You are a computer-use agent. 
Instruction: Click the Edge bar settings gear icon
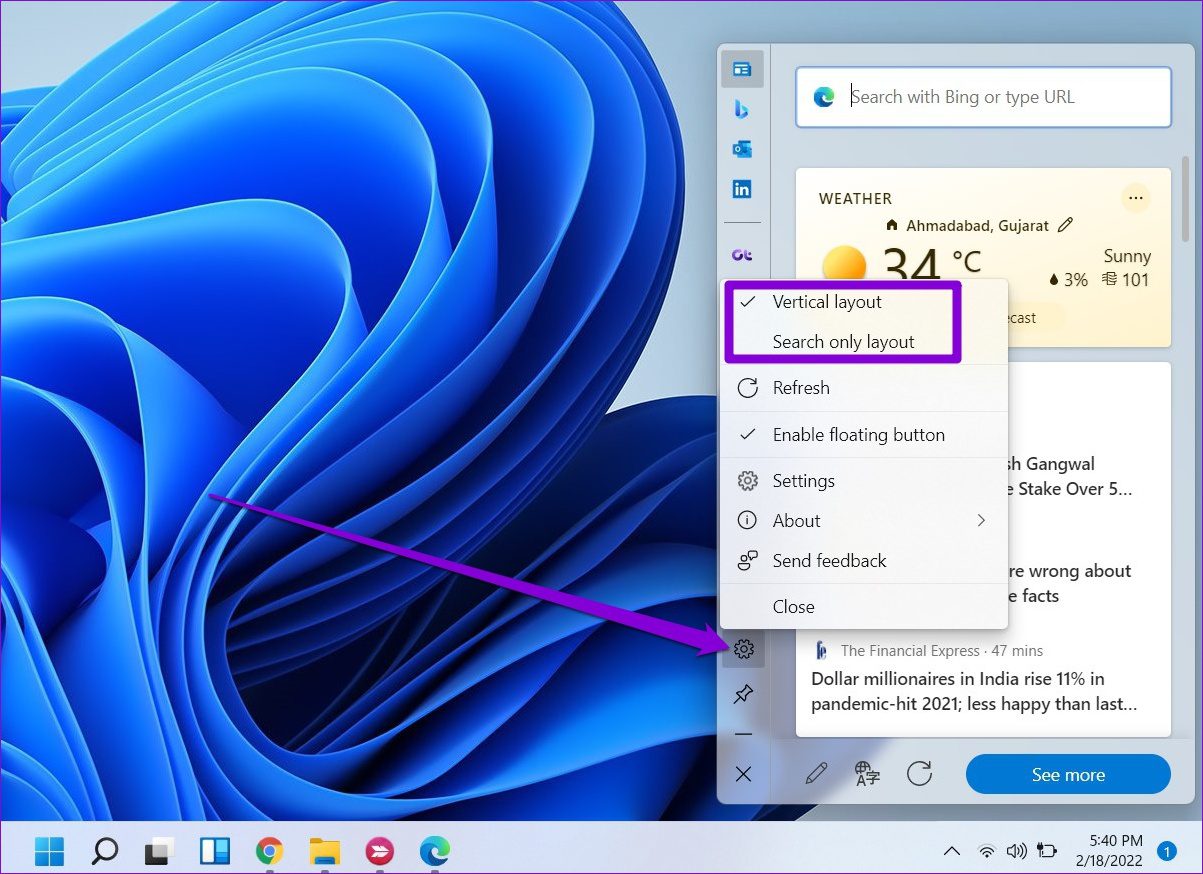click(x=743, y=650)
